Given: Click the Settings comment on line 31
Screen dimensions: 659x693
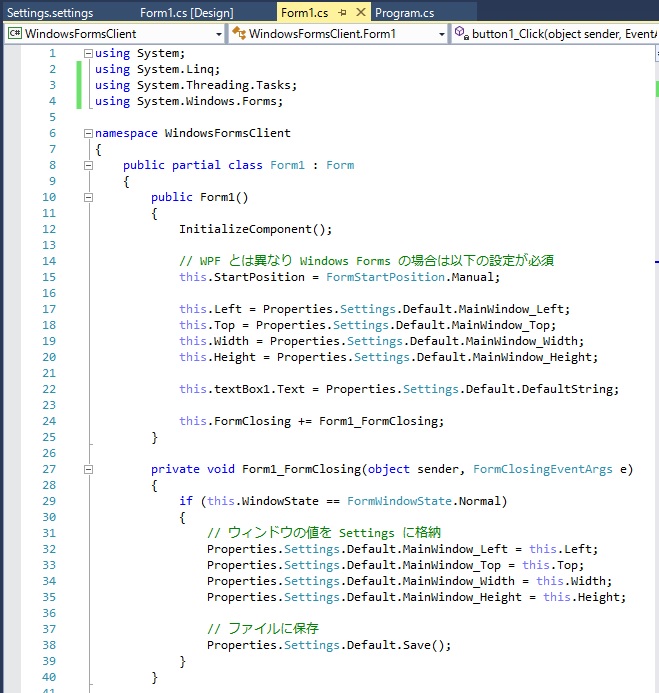Looking at the screenshot, I should point(324,533).
